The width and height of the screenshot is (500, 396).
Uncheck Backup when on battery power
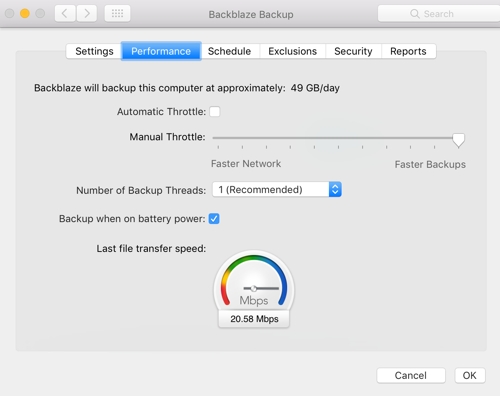[214, 219]
